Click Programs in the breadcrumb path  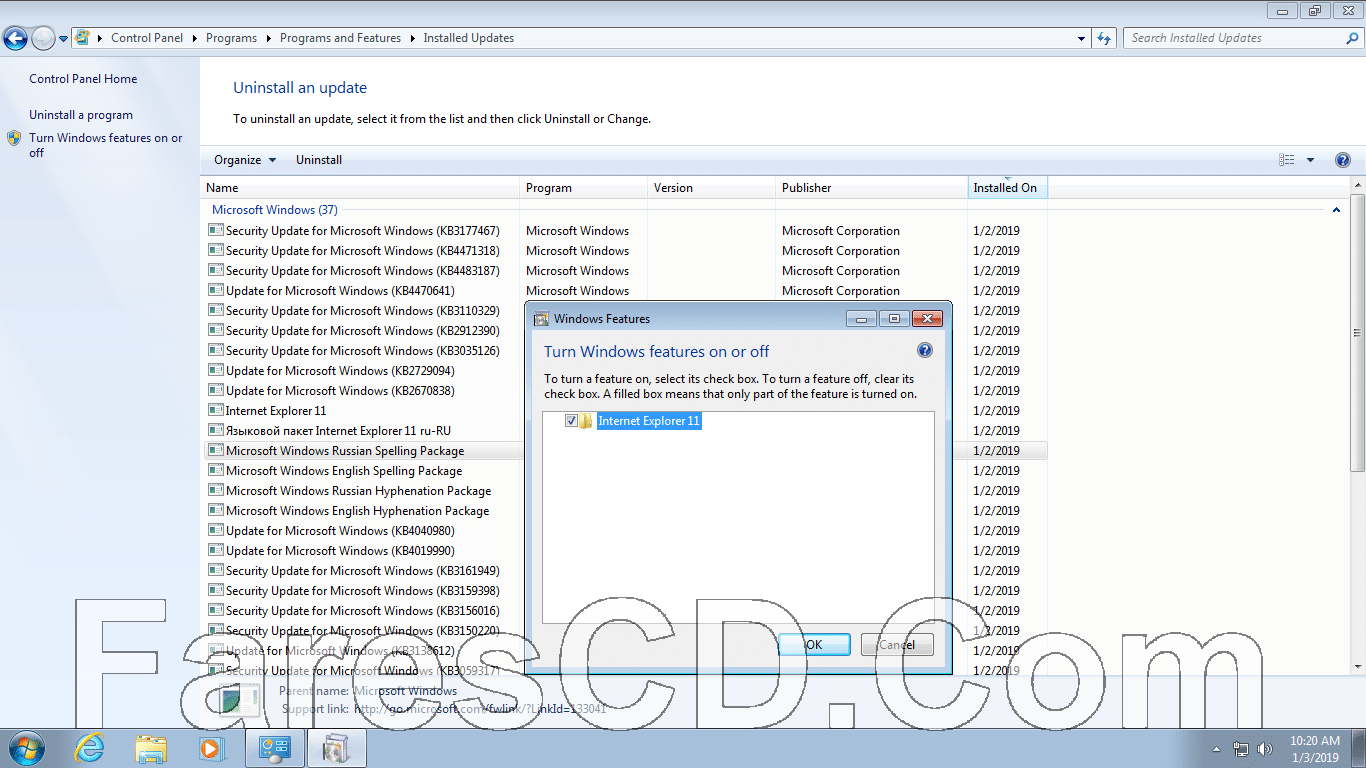pos(231,38)
